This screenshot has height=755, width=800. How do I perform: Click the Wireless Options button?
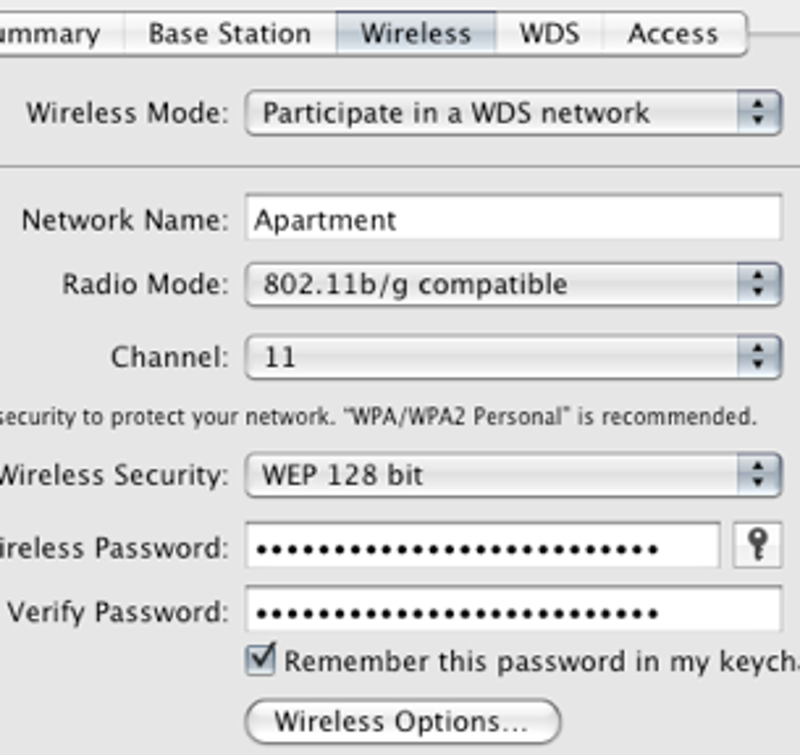[403, 721]
